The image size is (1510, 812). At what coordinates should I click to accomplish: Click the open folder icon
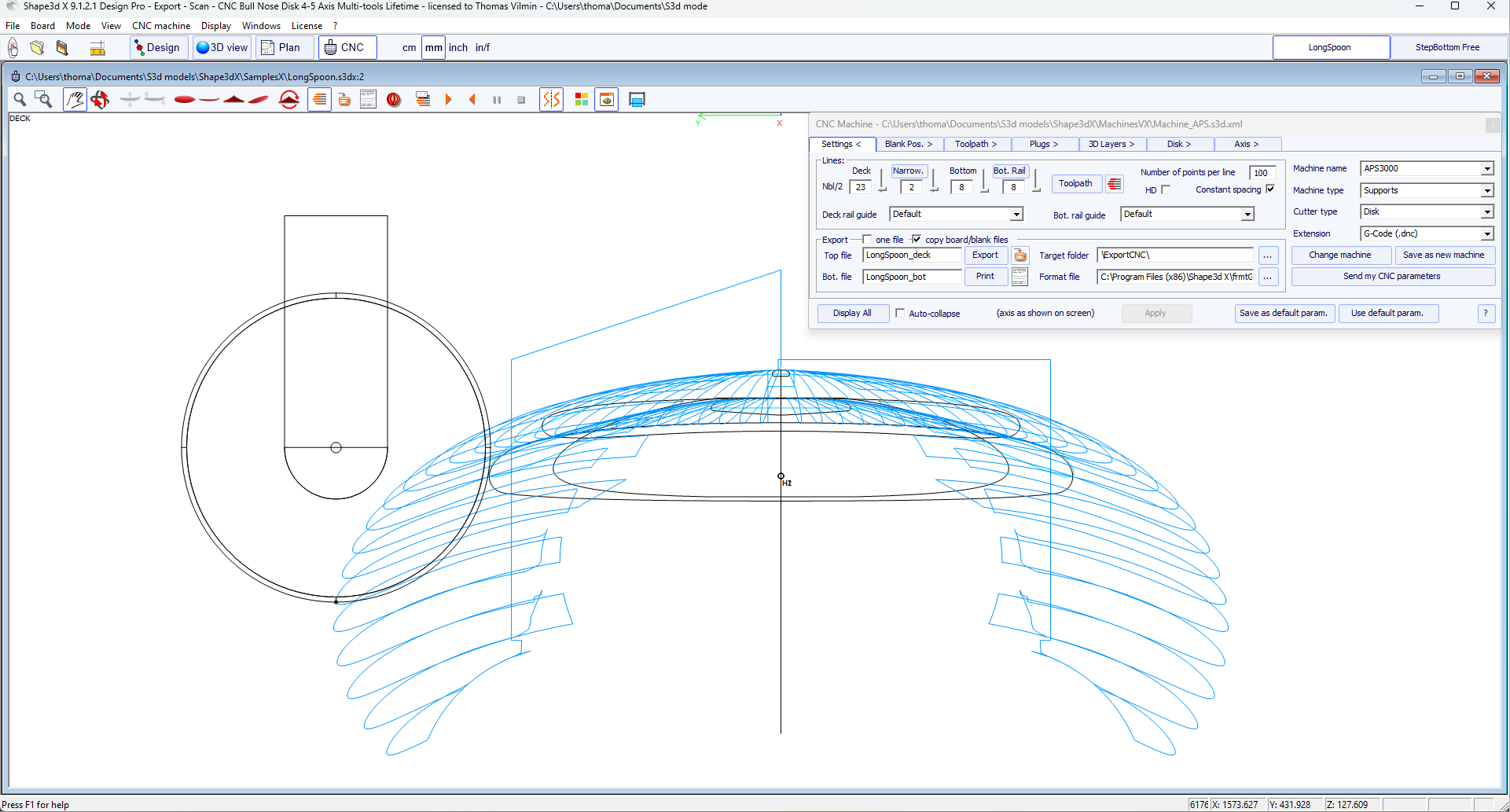[x=37, y=48]
